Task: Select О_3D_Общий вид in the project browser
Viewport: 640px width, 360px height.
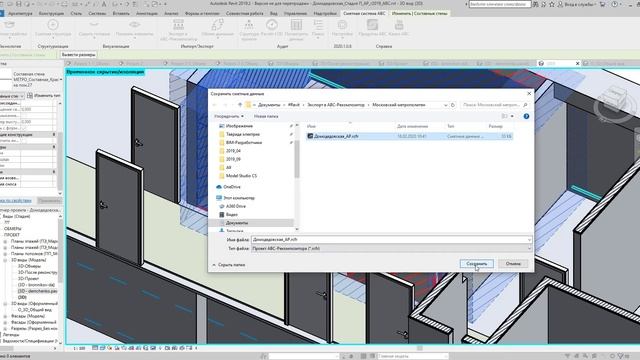Action: coord(36,310)
